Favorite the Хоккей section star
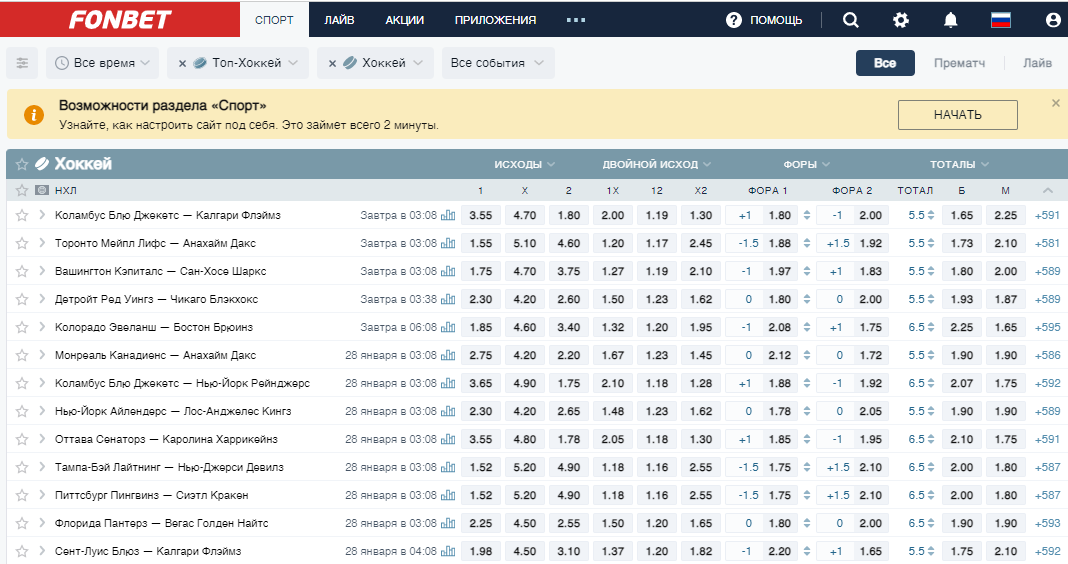1068x564 pixels. click(22, 164)
